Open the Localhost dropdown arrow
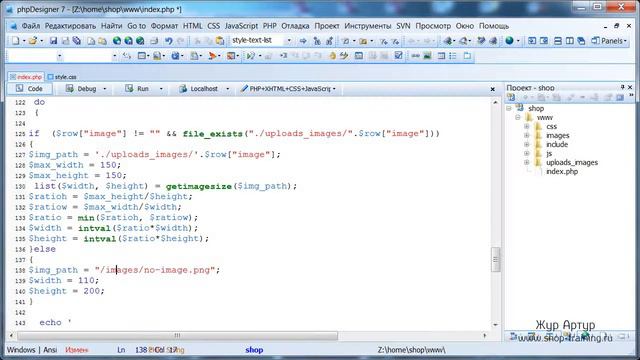This screenshot has height=360, width=640. pyautogui.click(x=227, y=89)
